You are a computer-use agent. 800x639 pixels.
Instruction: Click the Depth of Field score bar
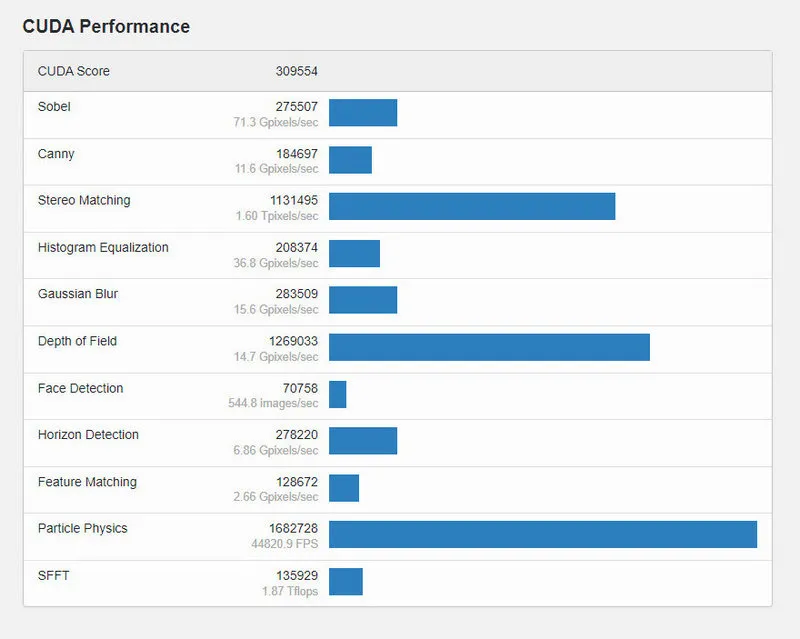489,347
